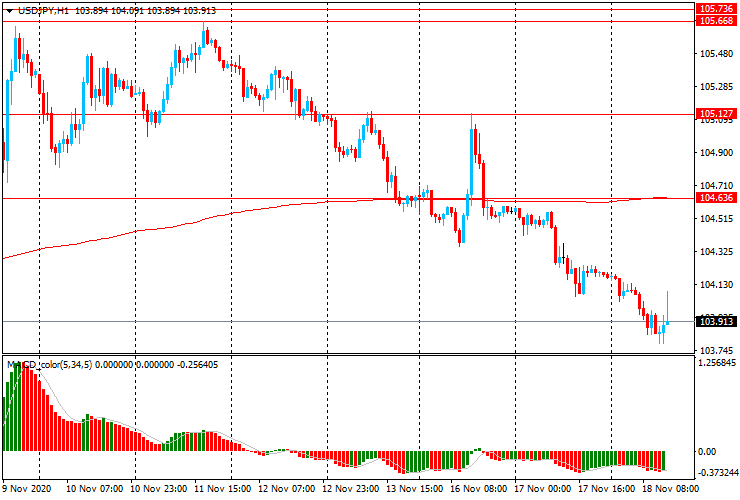
Task: Click the 12 Nov 23:00 time label
Action: (350, 488)
